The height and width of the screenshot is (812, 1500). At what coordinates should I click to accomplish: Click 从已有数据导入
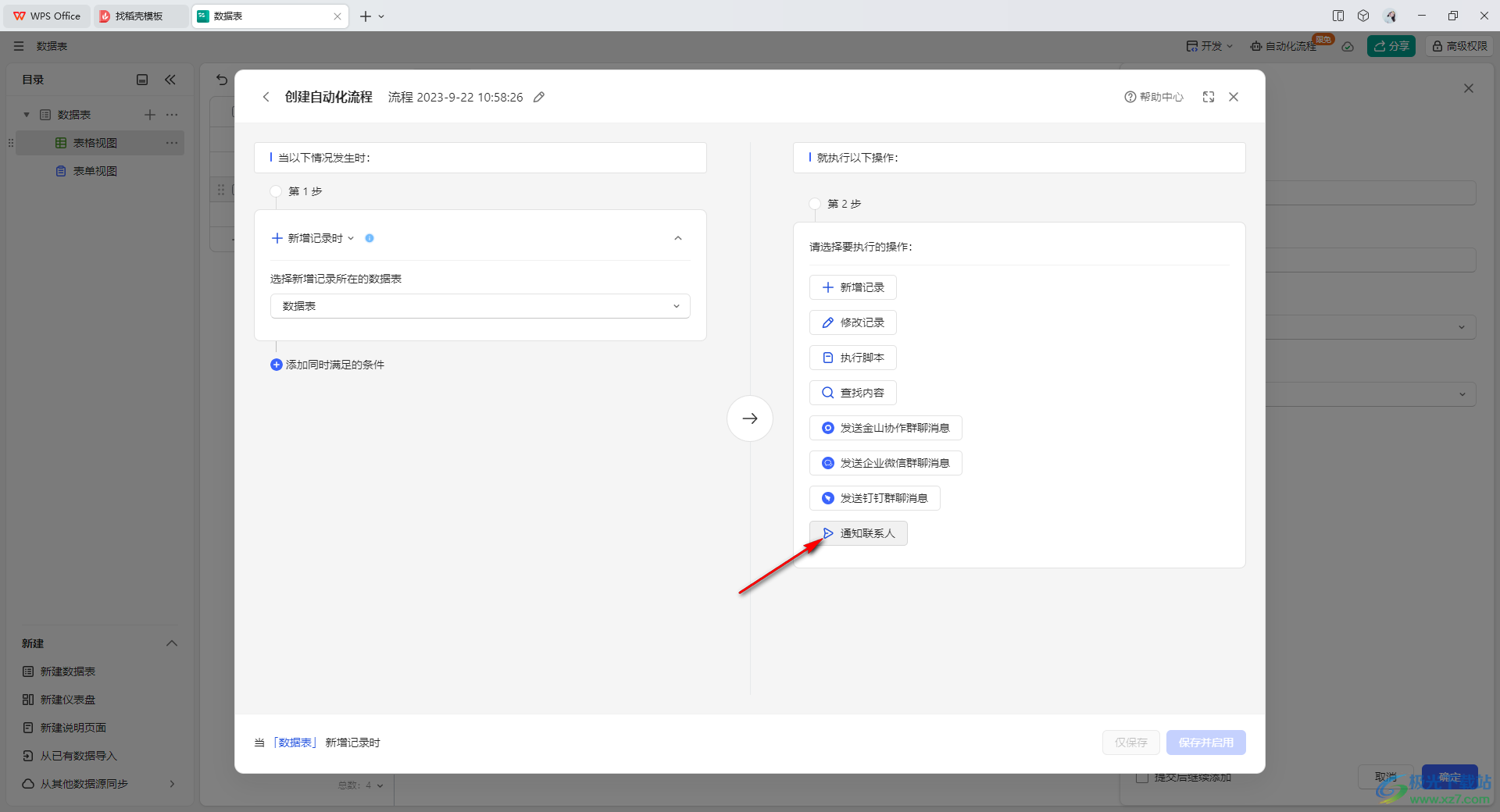[x=70, y=756]
